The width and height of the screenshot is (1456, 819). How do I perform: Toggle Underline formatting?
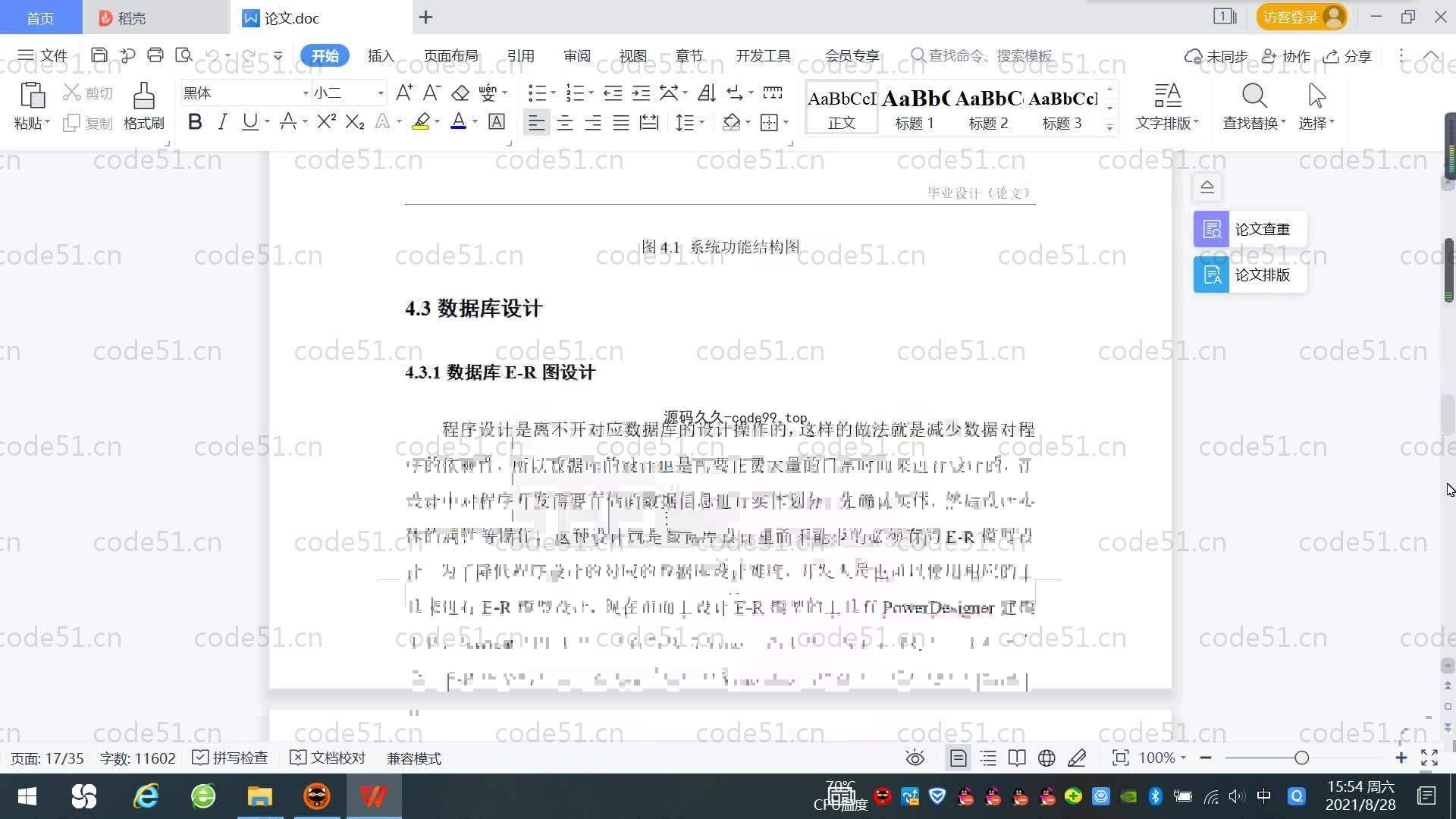tap(249, 121)
